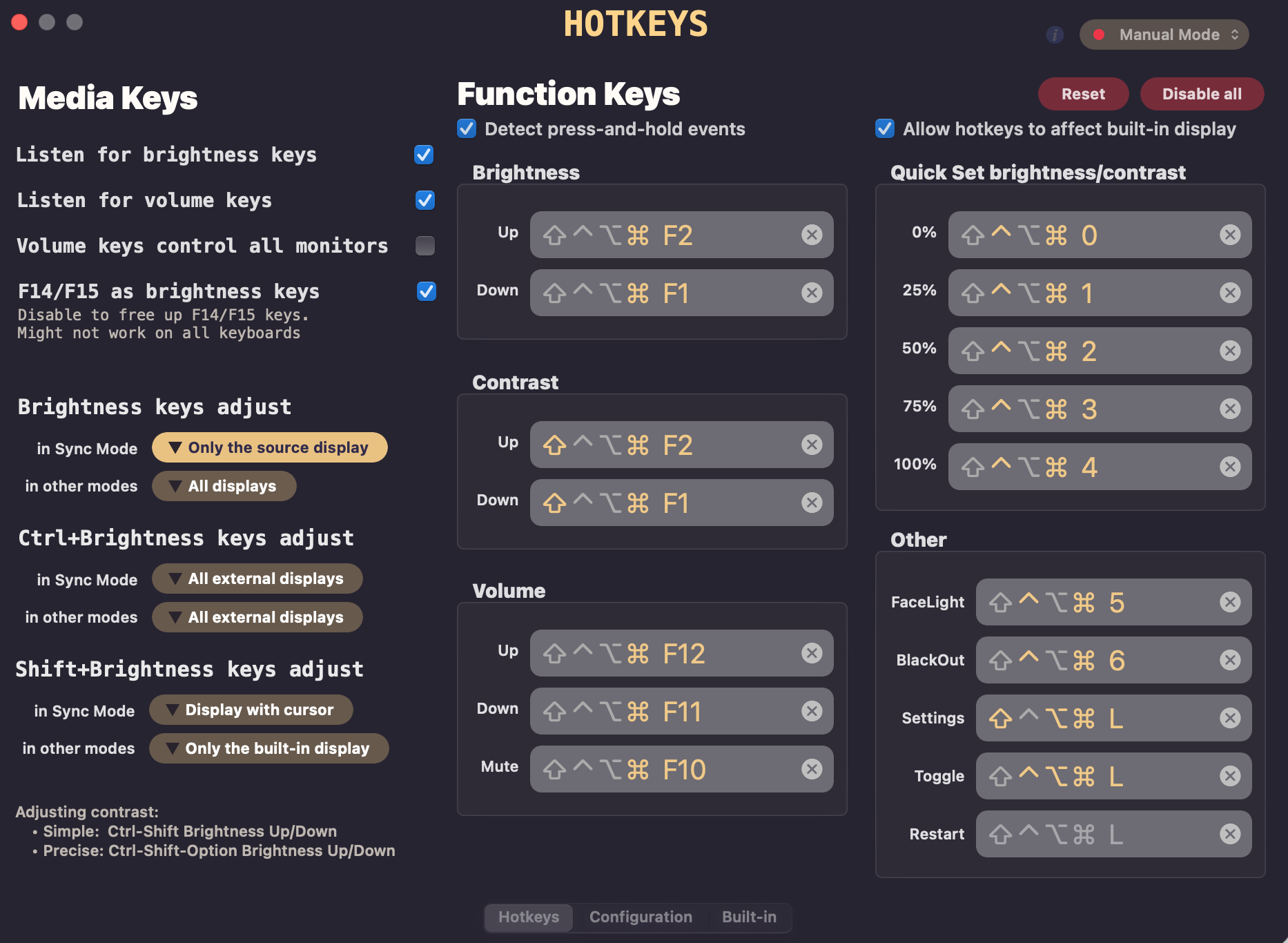
Task: Switch to the Configuration tab
Action: (640, 917)
